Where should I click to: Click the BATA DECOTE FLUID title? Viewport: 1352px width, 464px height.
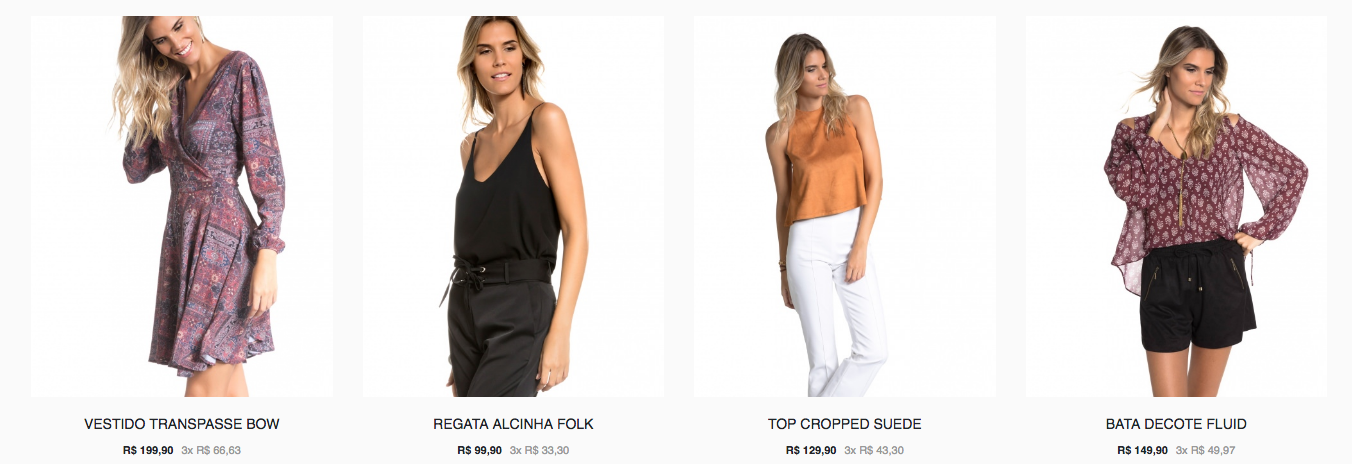tap(1176, 424)
